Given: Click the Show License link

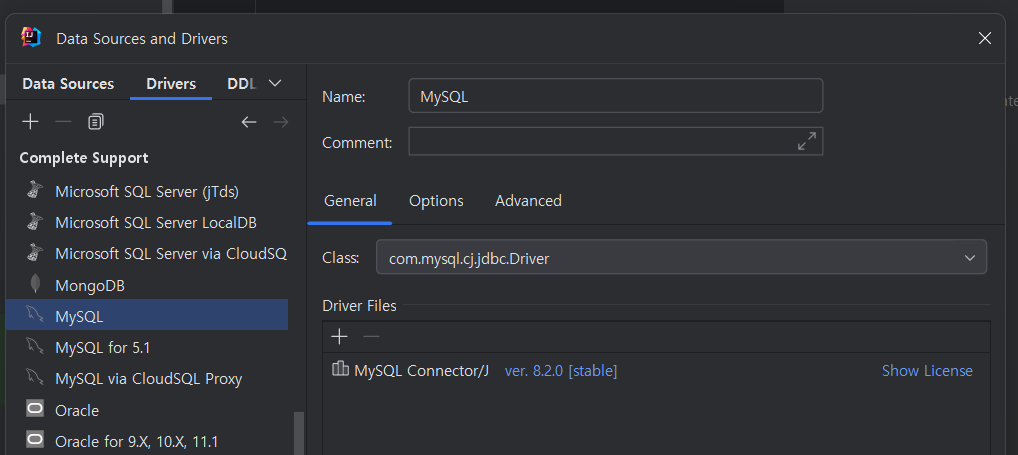Looking at the screenshot, I should [927, 371].
